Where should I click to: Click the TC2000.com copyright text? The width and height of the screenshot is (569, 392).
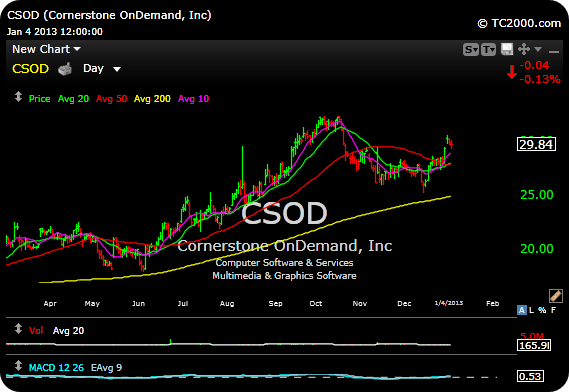pyautogui.click(x=519, y=23)
